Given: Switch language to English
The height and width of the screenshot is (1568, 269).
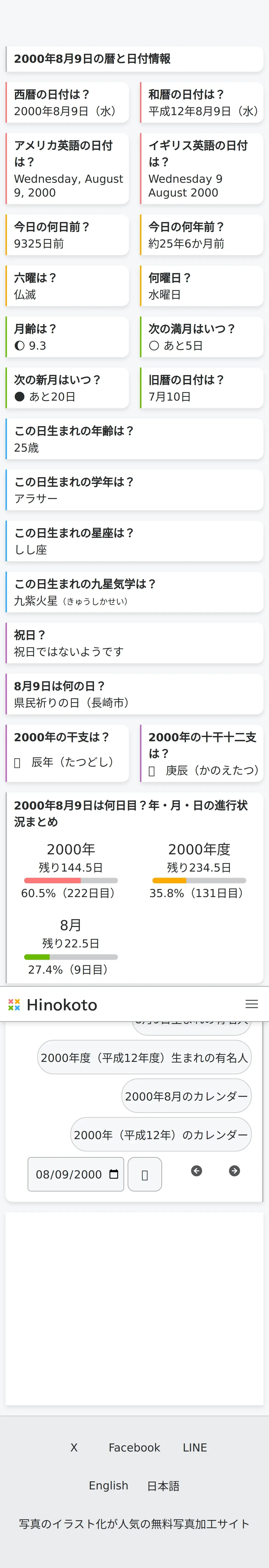Looking at the screenshot, I should (108, 1486).
